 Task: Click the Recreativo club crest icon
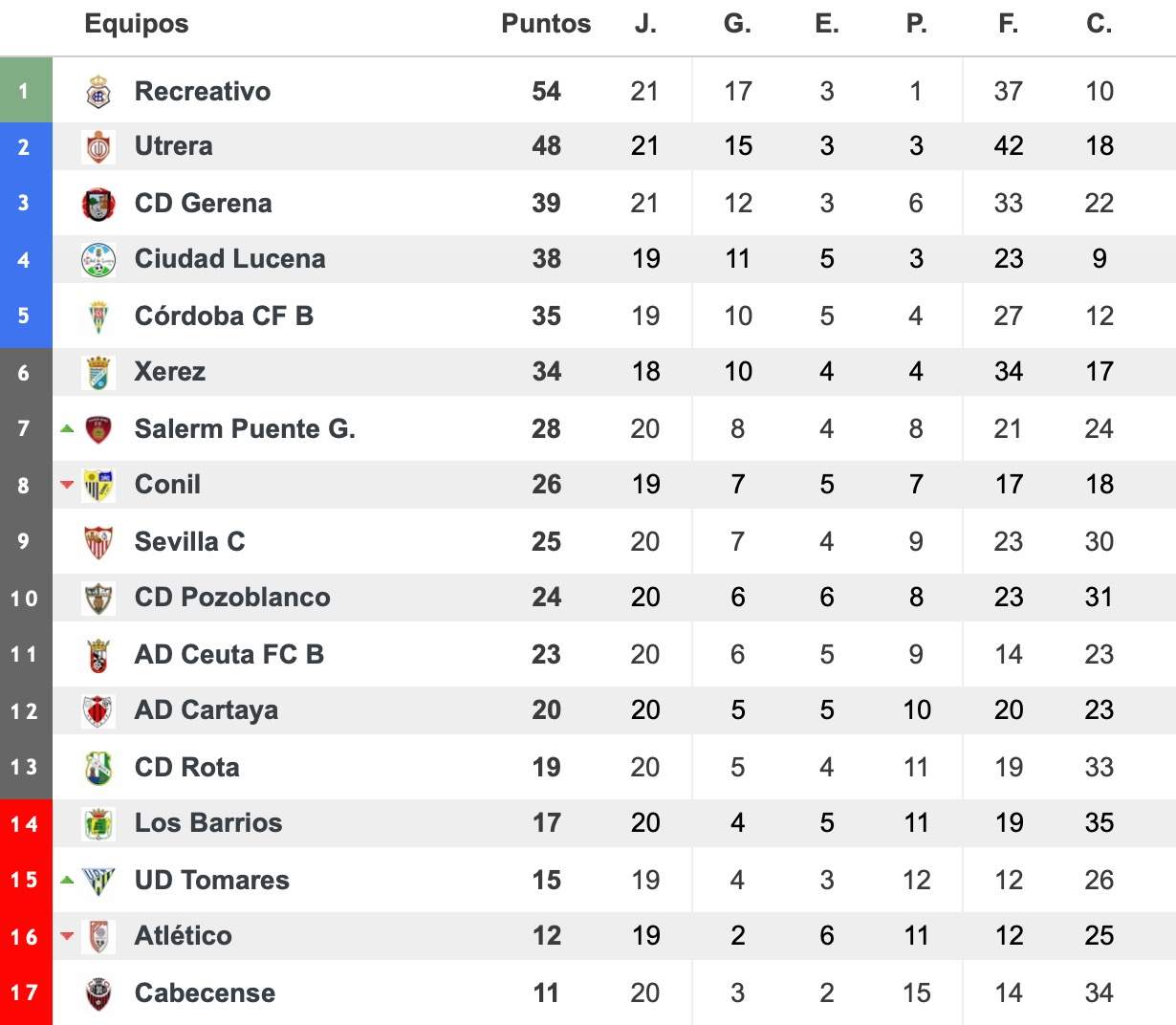98,92
